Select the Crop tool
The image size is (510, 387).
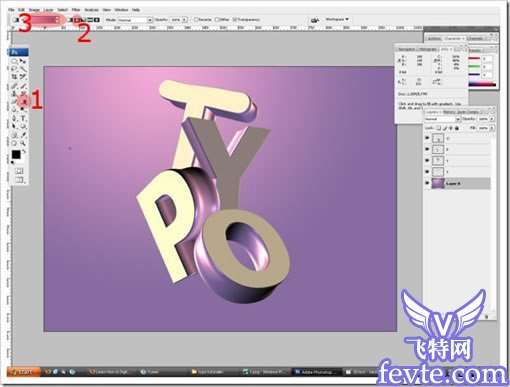(x=14, y=77)
